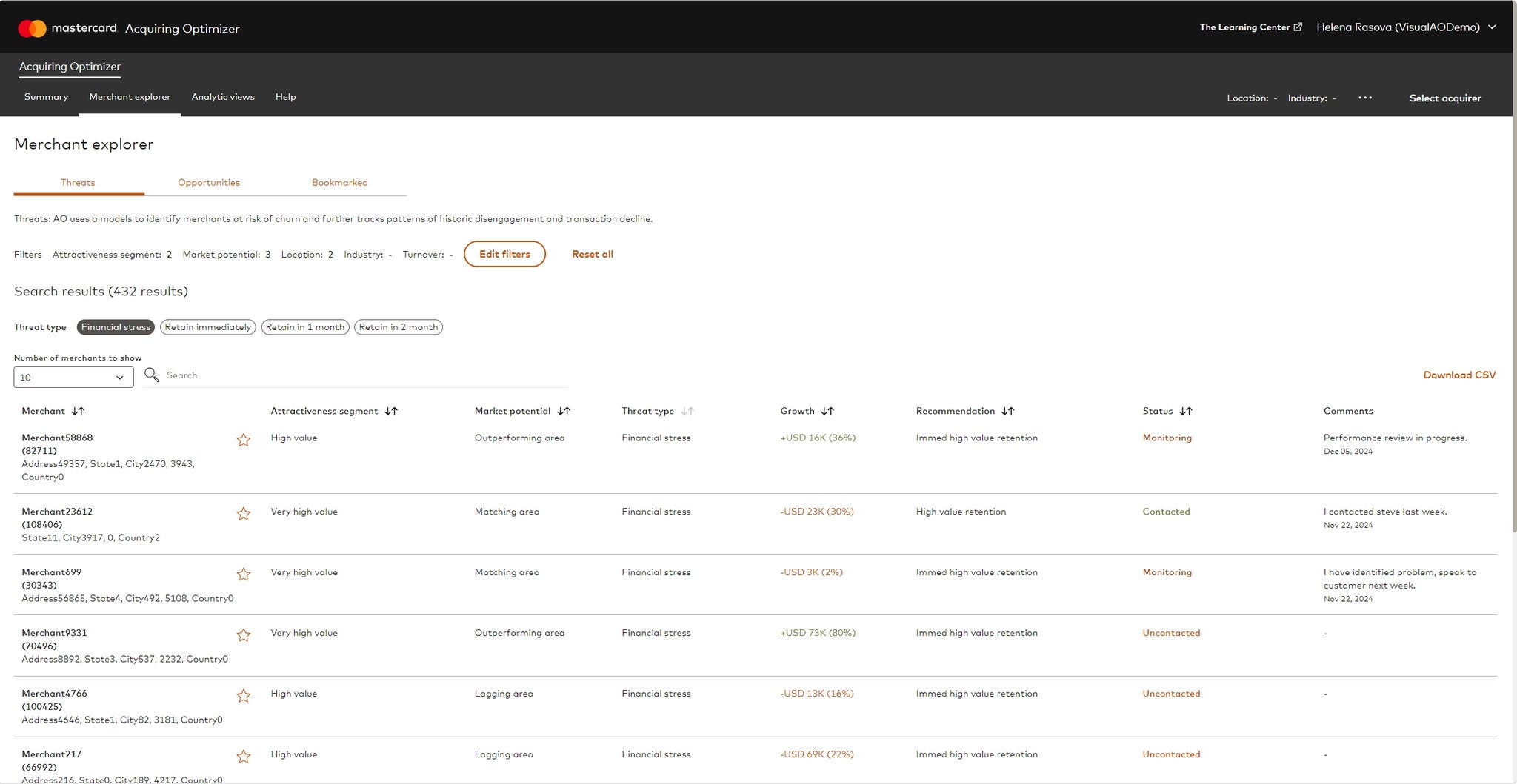Download results as CSV
The height and width of the screenshot is (784, 1517).
tap(1458, 375)
